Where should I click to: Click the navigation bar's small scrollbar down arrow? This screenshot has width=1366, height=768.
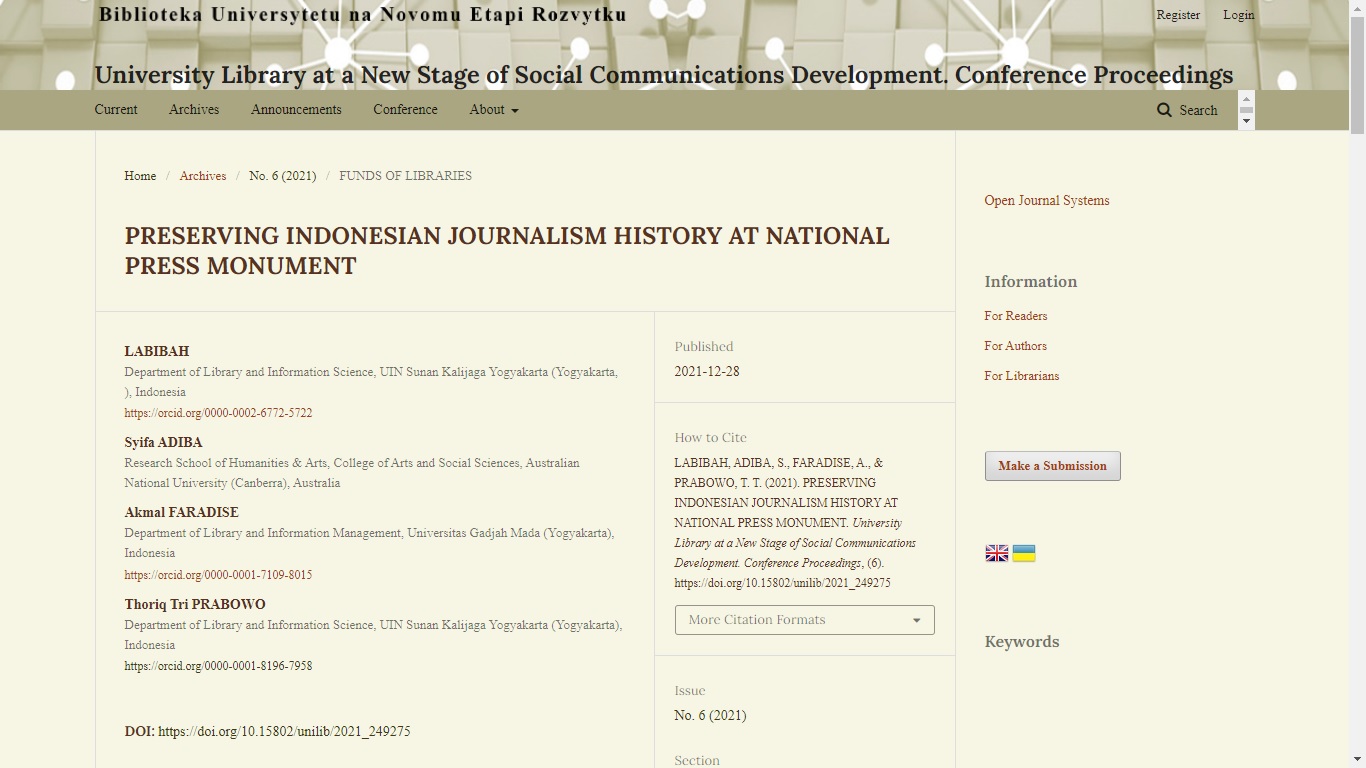(x=1246, y=122)
